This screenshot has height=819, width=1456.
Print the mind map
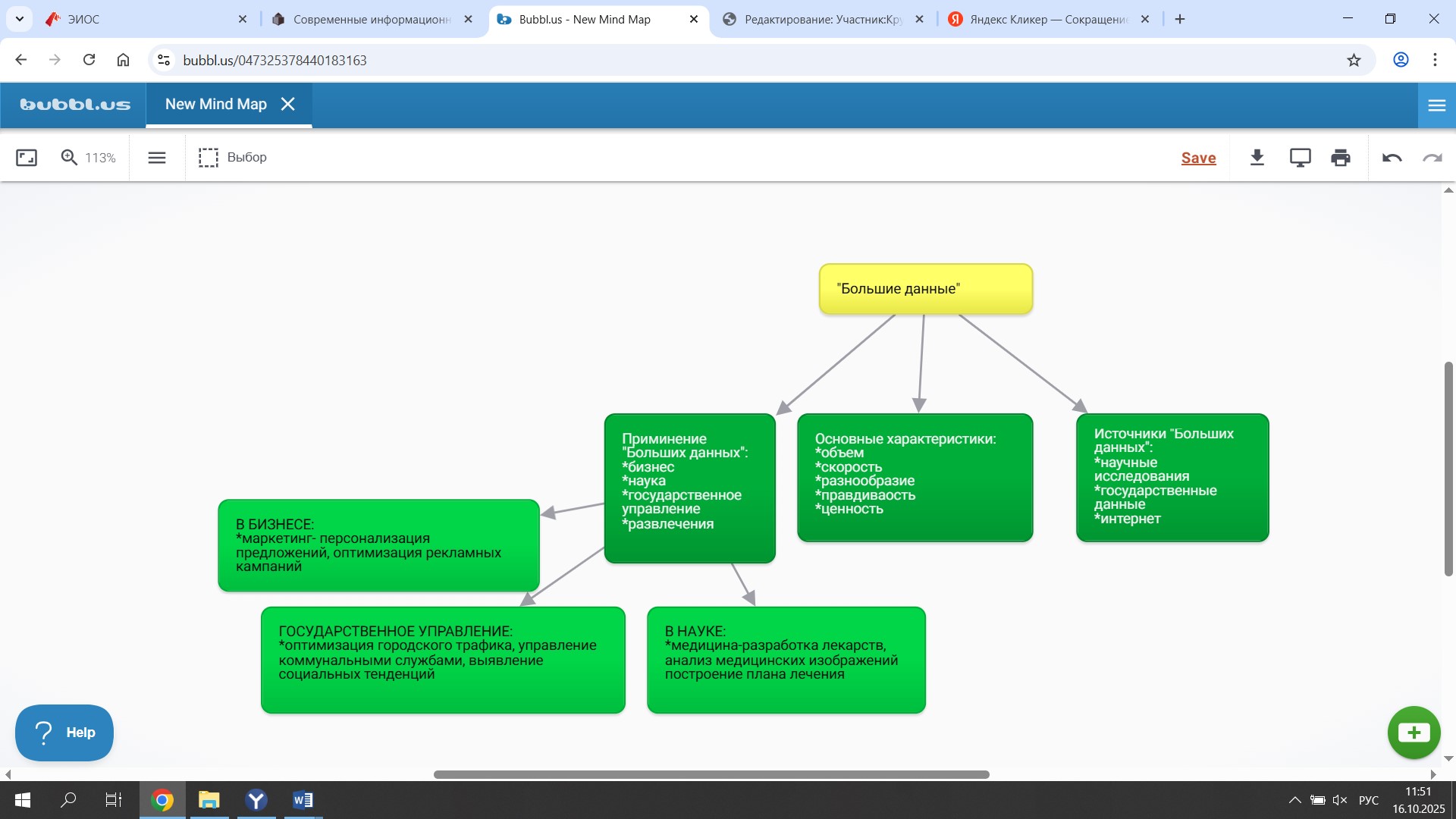[x=1341, y=158]
